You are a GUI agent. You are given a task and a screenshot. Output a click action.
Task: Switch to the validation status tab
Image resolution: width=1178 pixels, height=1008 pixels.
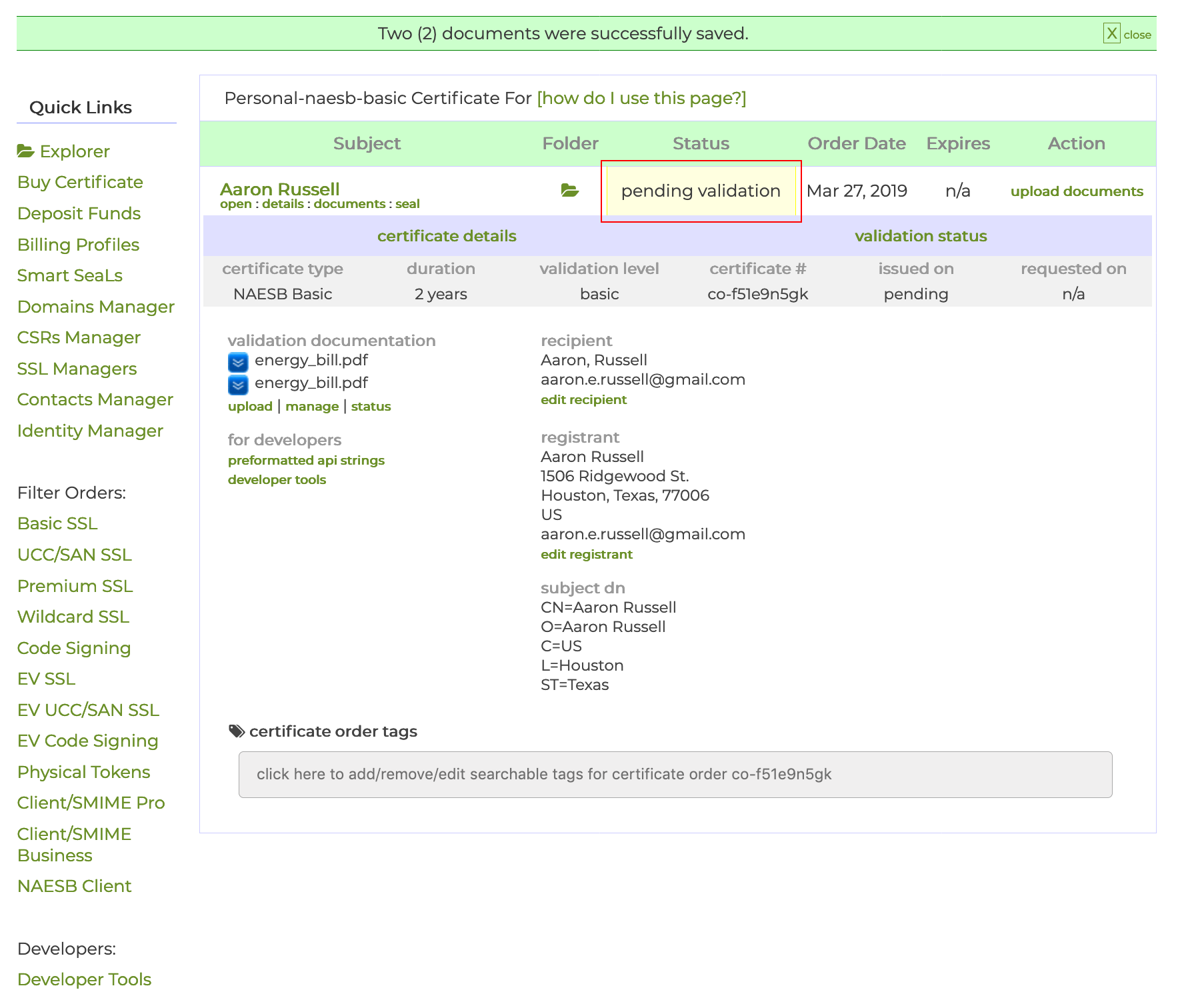[920, 236]
